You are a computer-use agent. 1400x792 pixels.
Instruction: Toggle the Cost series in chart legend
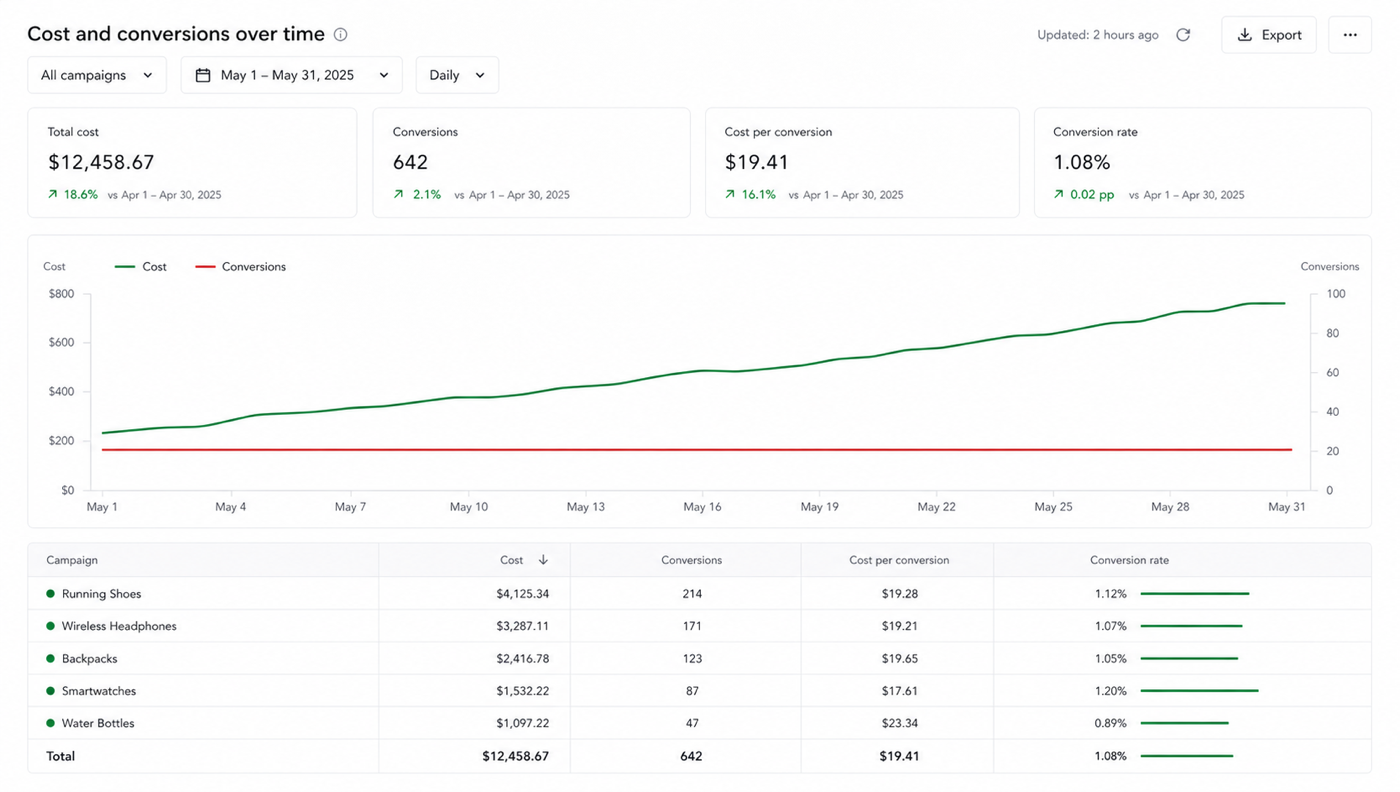point(141,267)
